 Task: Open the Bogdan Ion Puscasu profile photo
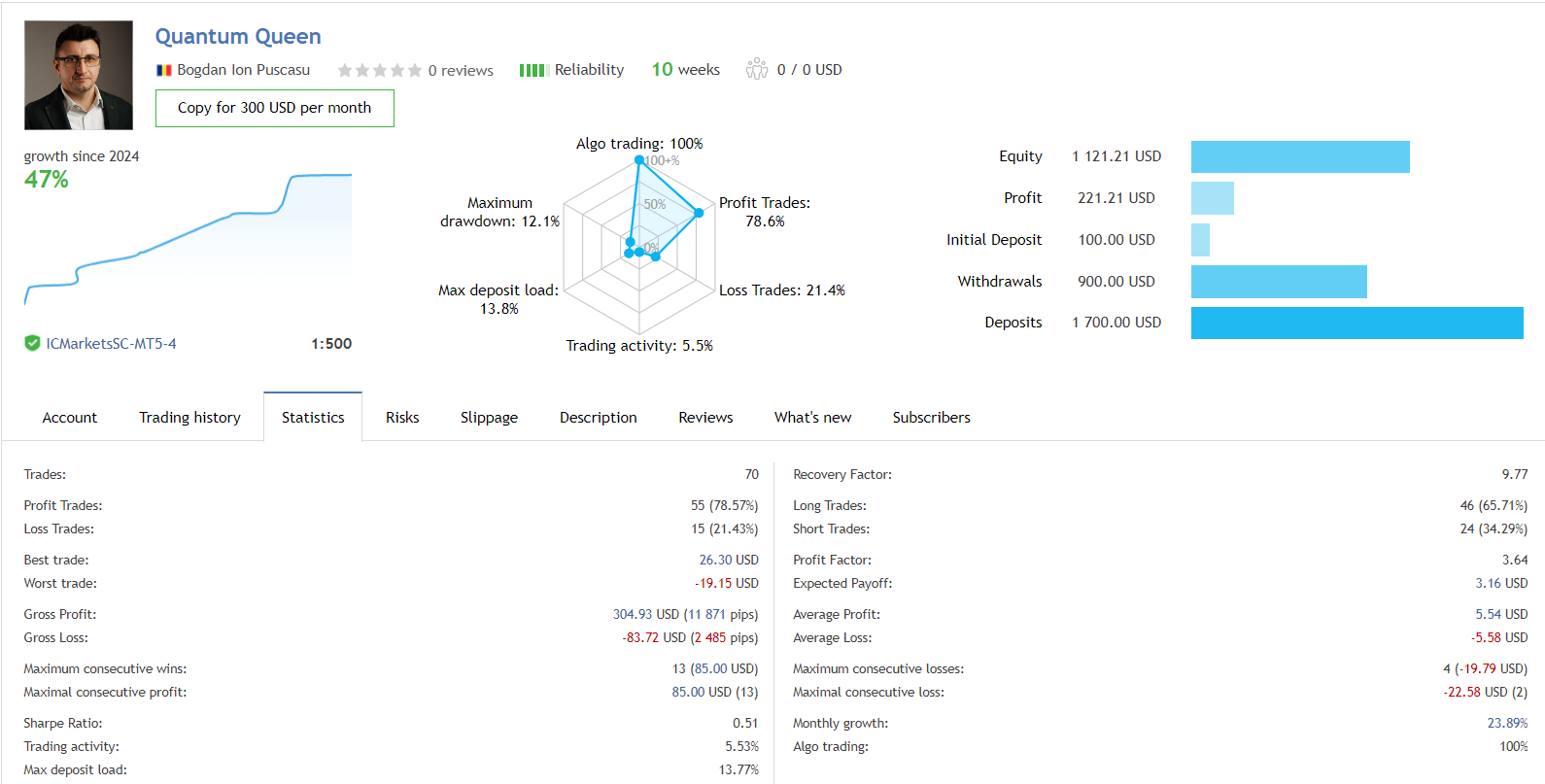tap(79, 76)
